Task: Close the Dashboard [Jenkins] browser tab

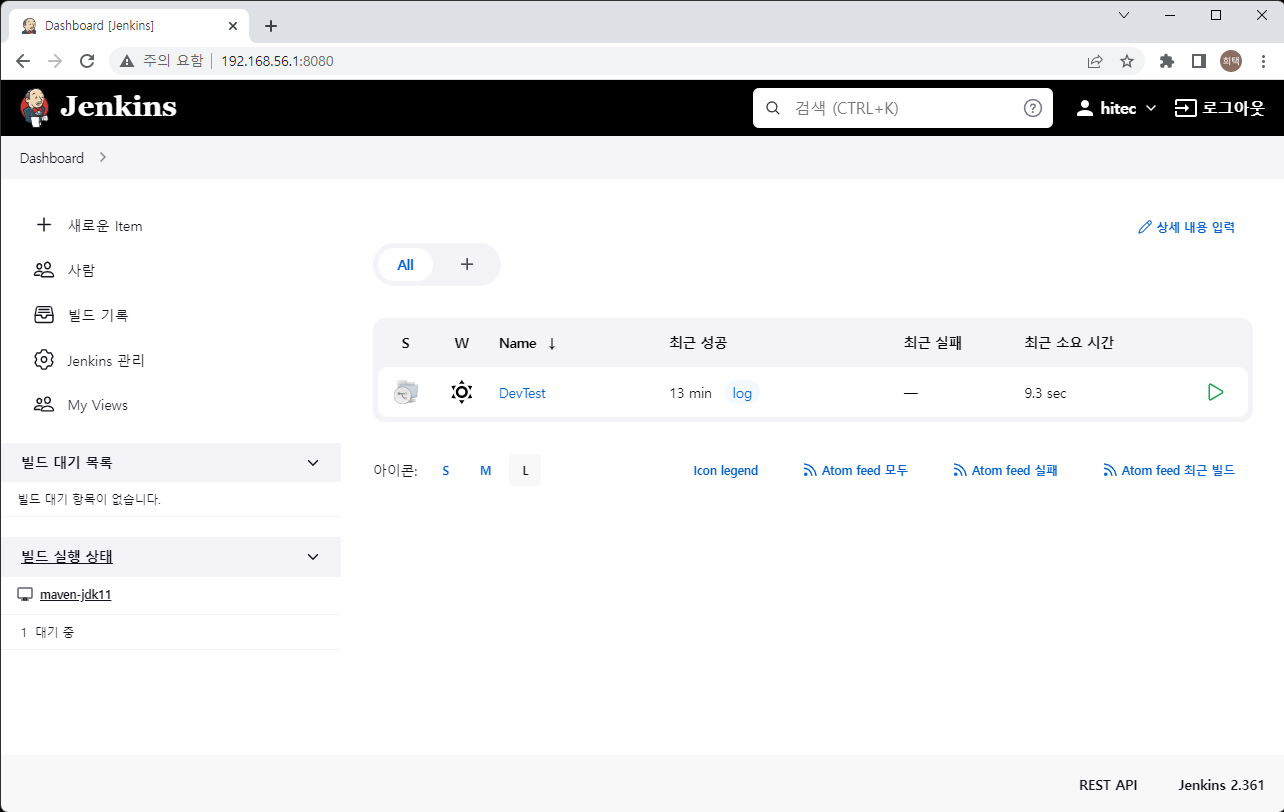Action: (231, 26)
